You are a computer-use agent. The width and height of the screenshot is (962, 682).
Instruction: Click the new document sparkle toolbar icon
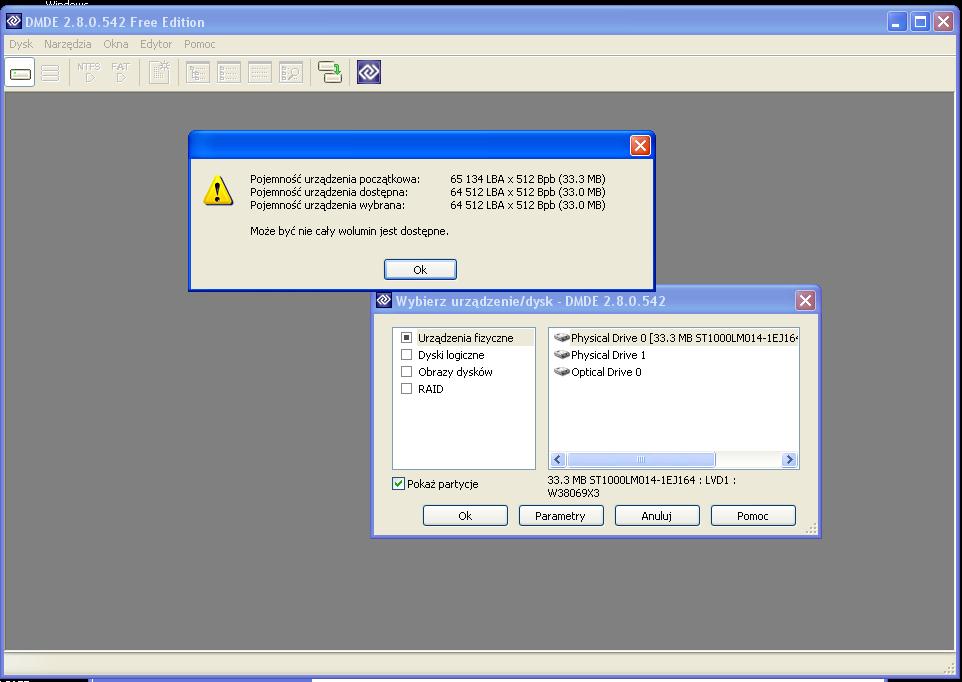[x=160, y=72]
